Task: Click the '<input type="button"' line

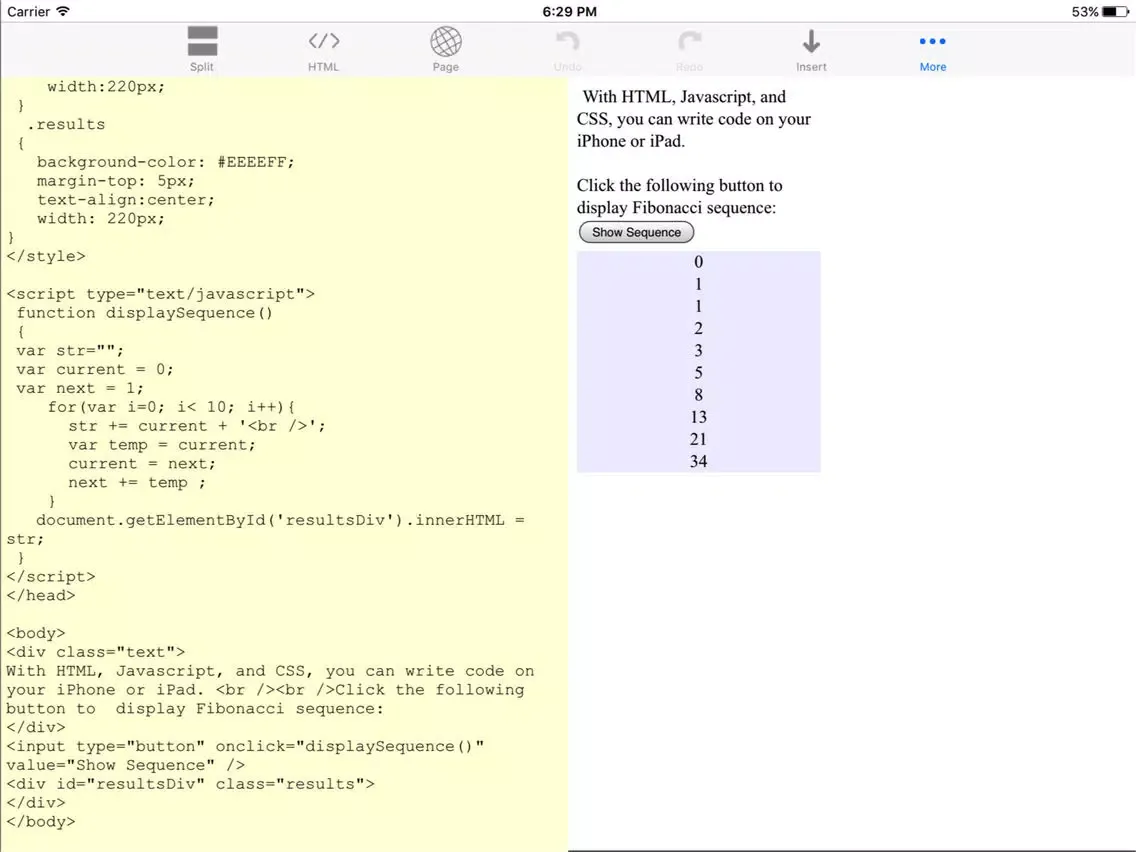Action: coord(245,746)
